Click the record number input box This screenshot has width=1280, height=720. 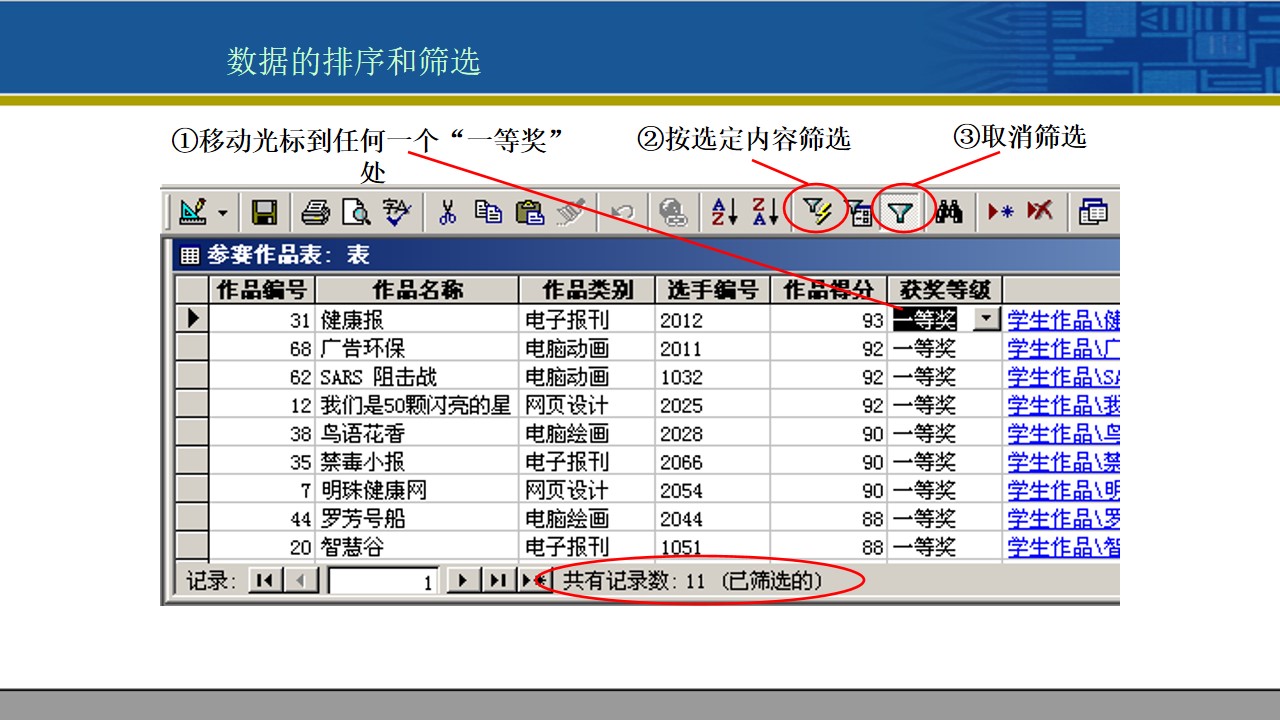(x=384, y=580)
